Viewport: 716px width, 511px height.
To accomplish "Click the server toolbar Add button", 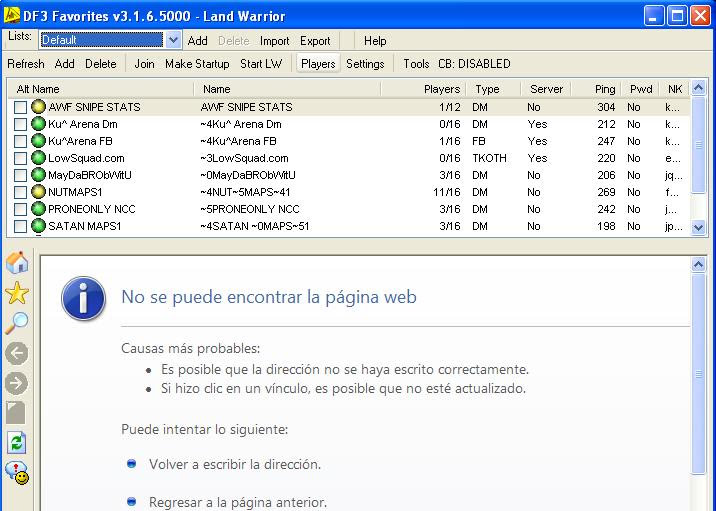I will [64, 64].
